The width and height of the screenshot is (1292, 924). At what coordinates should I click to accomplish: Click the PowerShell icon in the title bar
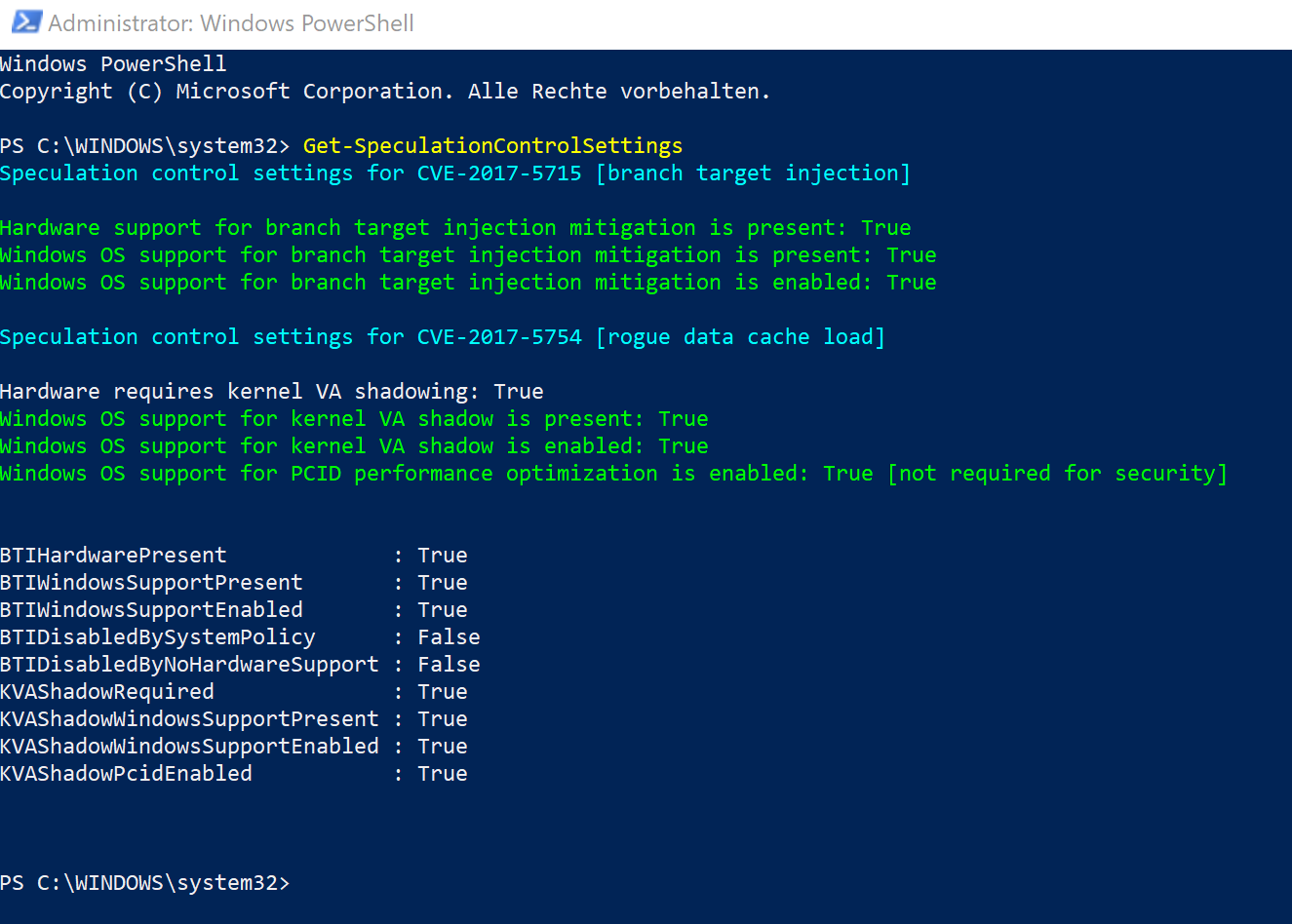click(x=26, y=22)
